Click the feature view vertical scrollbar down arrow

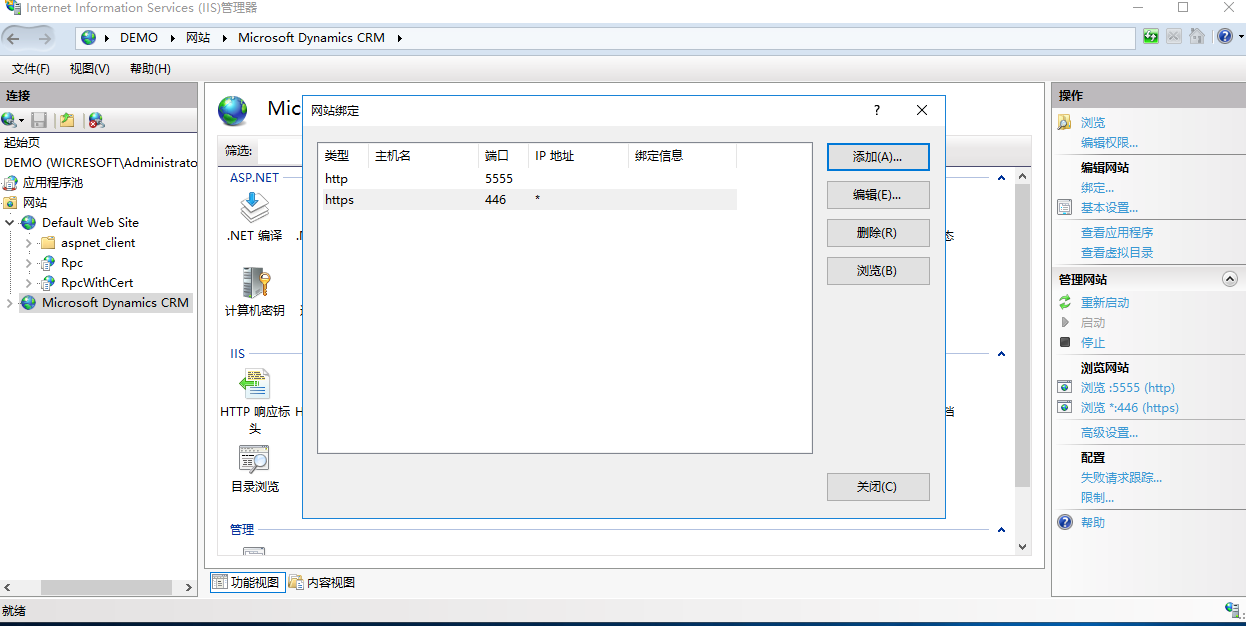tap(1022, 547)
